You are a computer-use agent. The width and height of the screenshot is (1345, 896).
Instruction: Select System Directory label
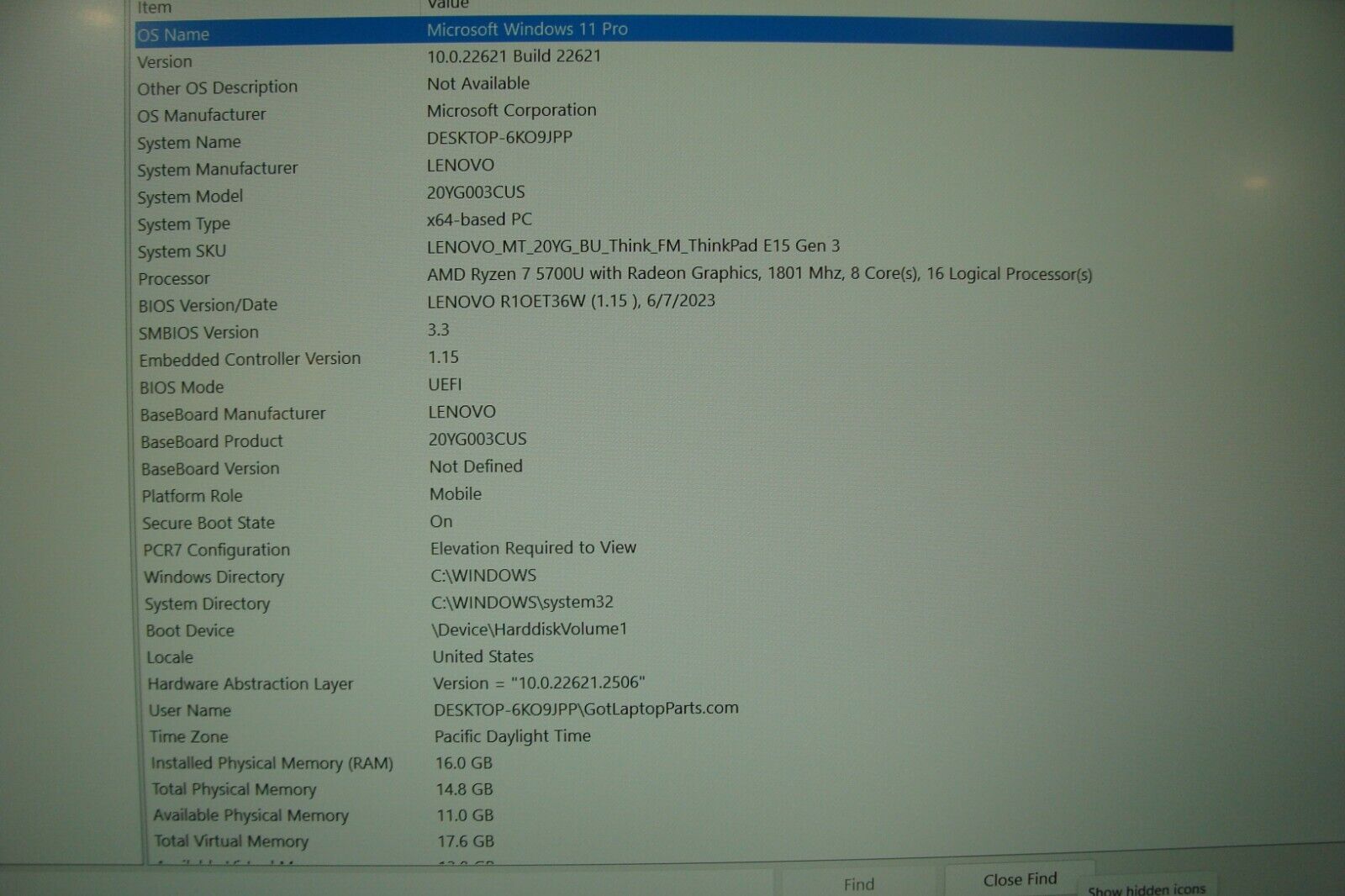pos(207,603)
